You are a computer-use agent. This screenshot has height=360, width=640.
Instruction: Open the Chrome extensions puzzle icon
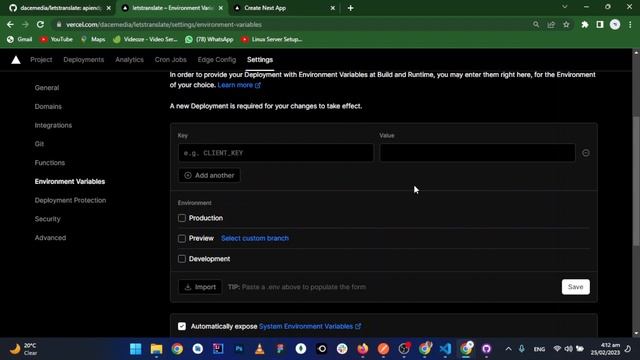(x=584, y=24)
